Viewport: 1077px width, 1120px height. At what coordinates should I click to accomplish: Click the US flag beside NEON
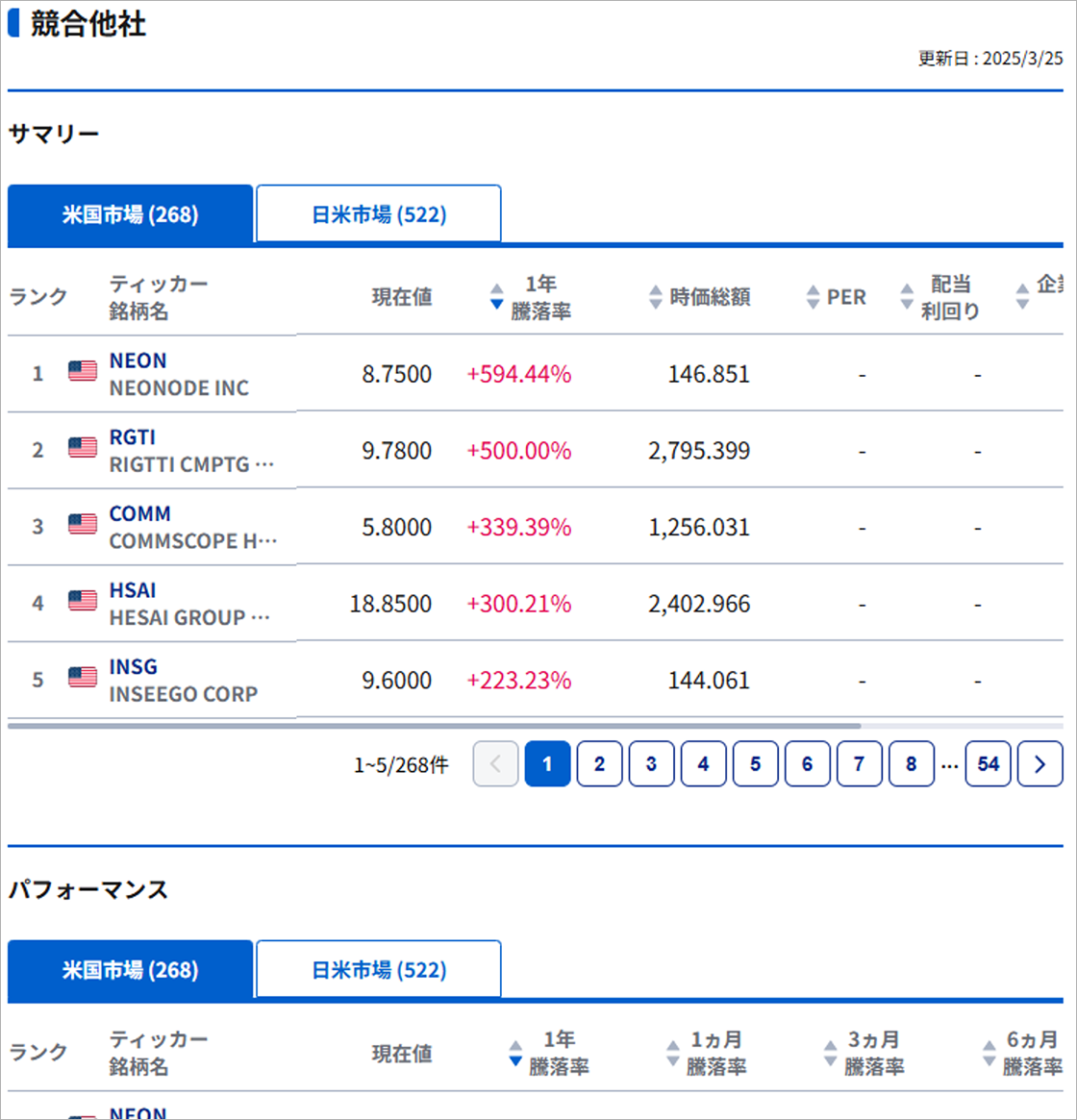[83, 371]
